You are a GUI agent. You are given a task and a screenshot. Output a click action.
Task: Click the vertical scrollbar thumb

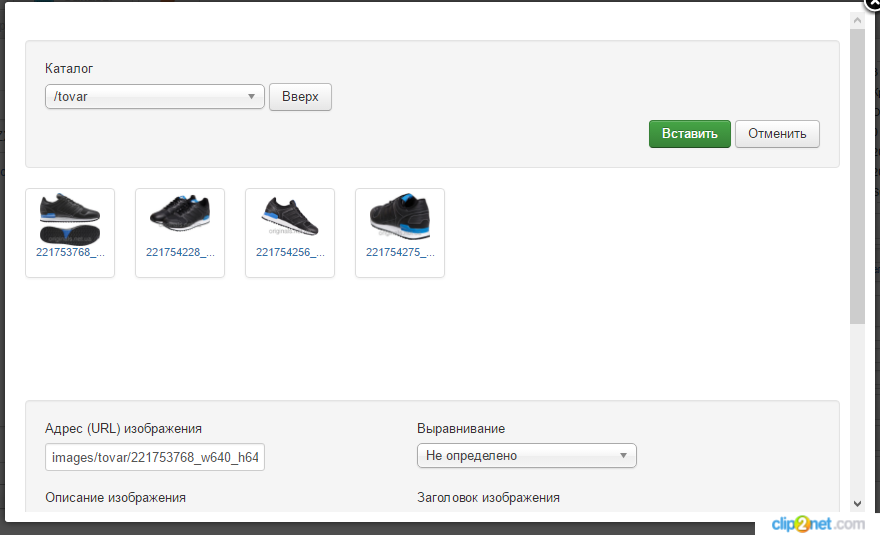coord(857,175)
